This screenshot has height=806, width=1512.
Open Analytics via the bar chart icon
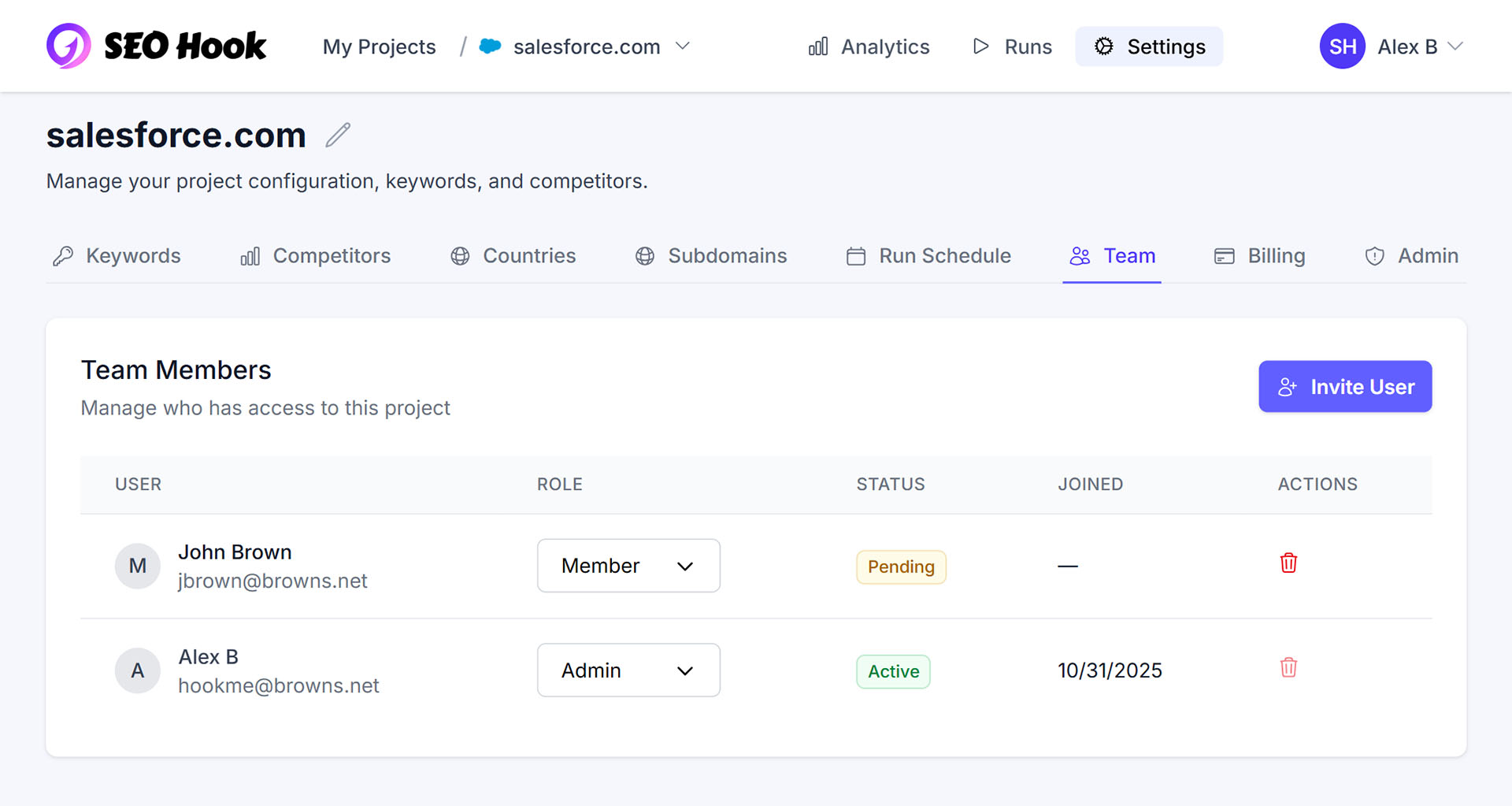pos(817,46)
